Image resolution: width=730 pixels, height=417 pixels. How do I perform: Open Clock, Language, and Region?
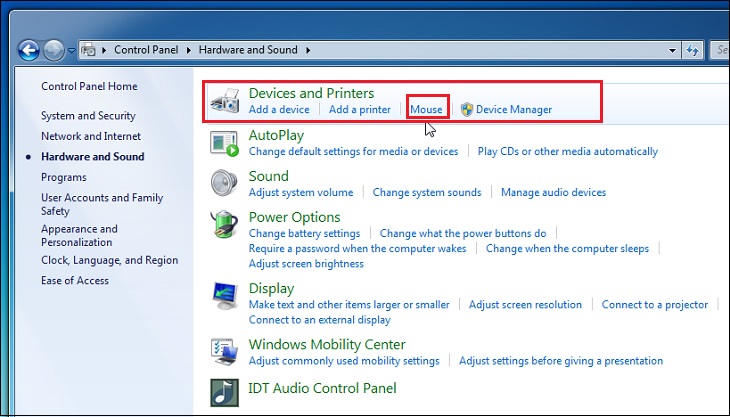pyautogui.click(x=109, y=260)
